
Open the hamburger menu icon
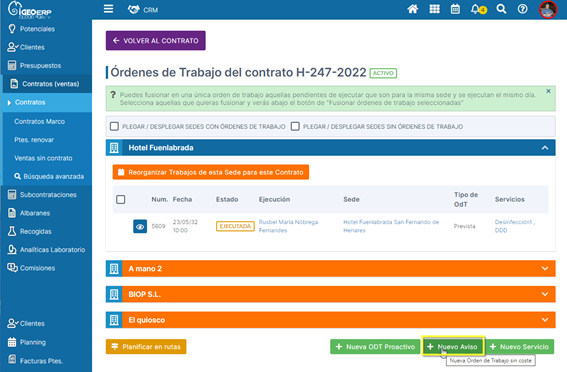click(x=108, y=9)
